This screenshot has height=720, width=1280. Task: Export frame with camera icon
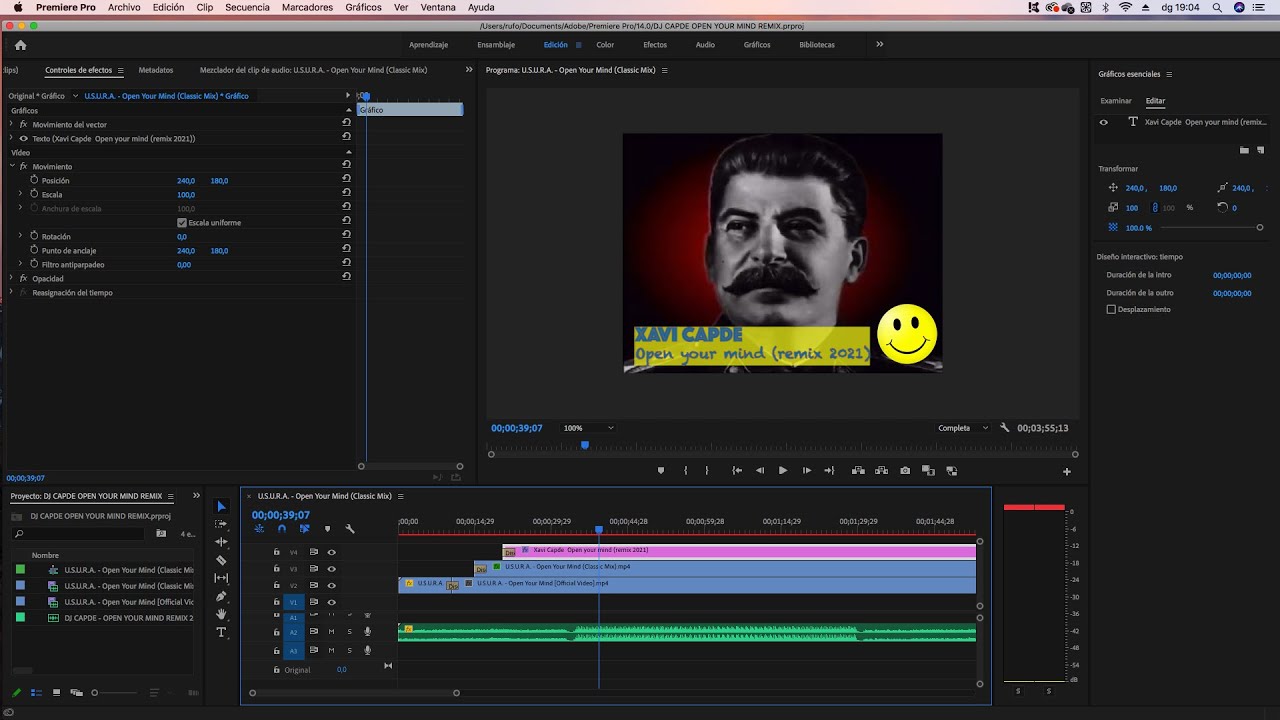point(905,470)
